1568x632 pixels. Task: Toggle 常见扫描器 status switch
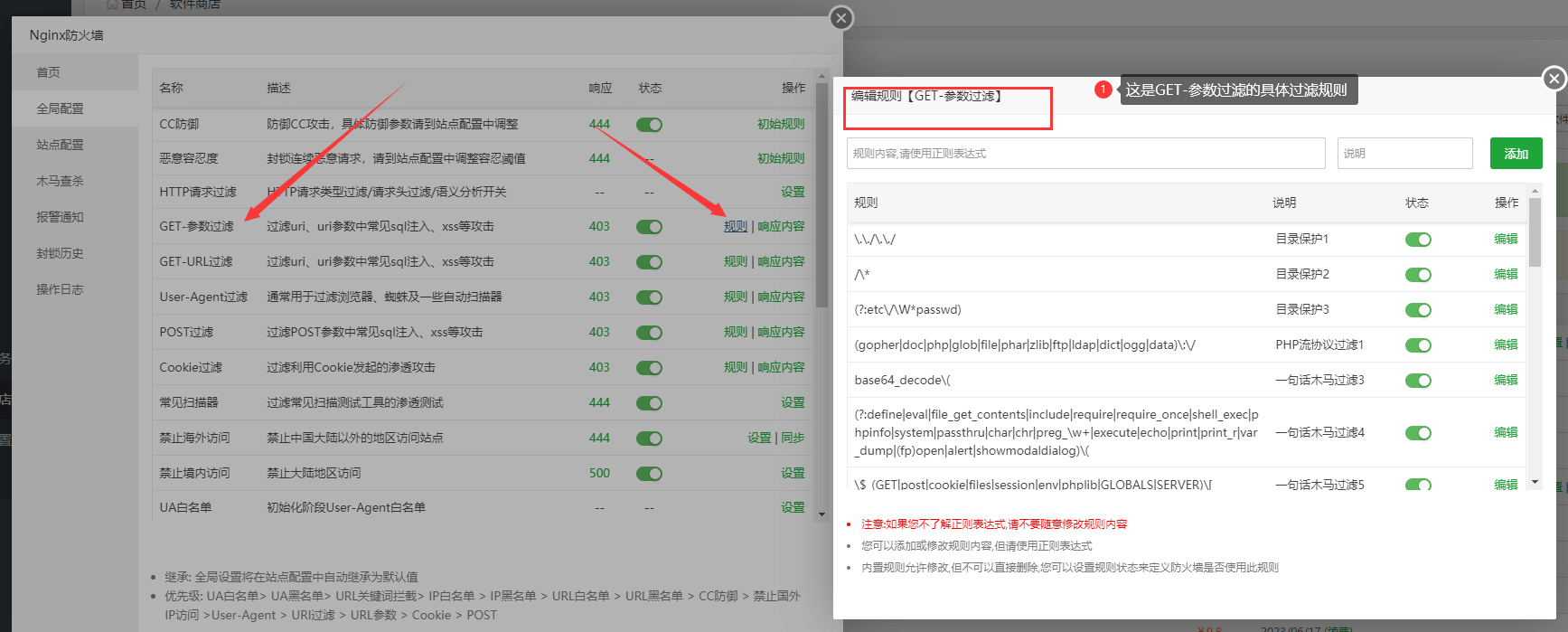coord(649,403)
